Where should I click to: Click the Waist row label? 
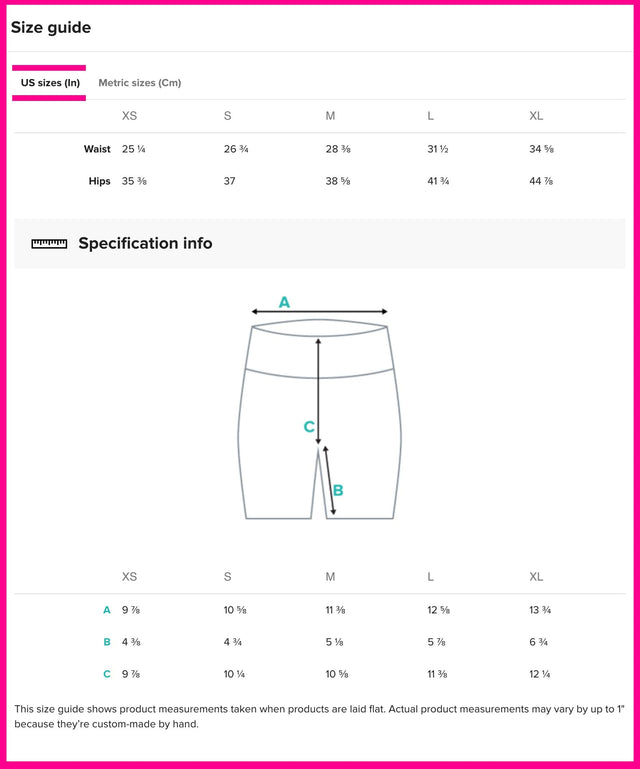tap(97, 149)
